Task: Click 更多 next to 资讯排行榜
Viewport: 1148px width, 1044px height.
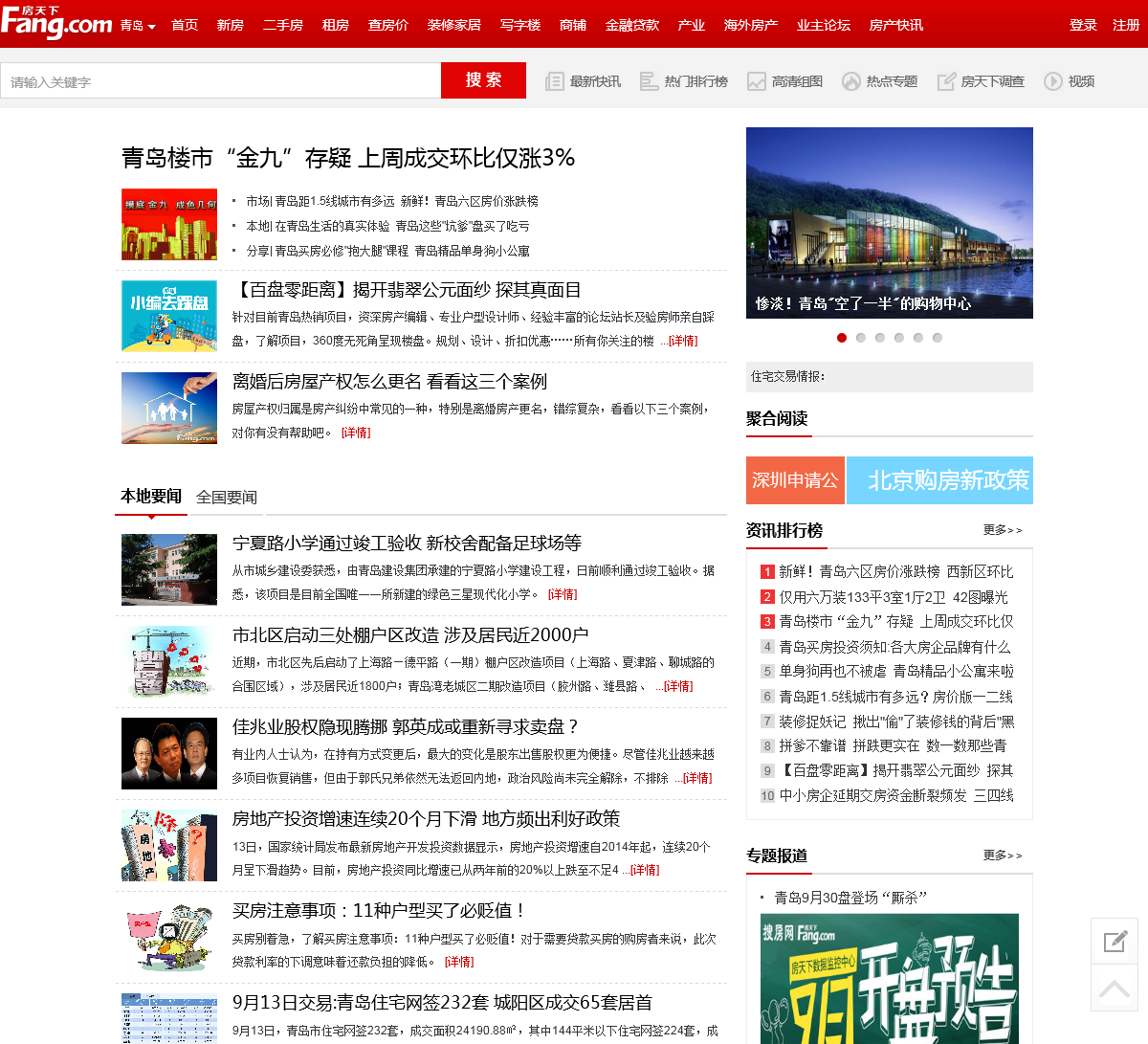Action: pyautogui.click(x=1003, y=530)
